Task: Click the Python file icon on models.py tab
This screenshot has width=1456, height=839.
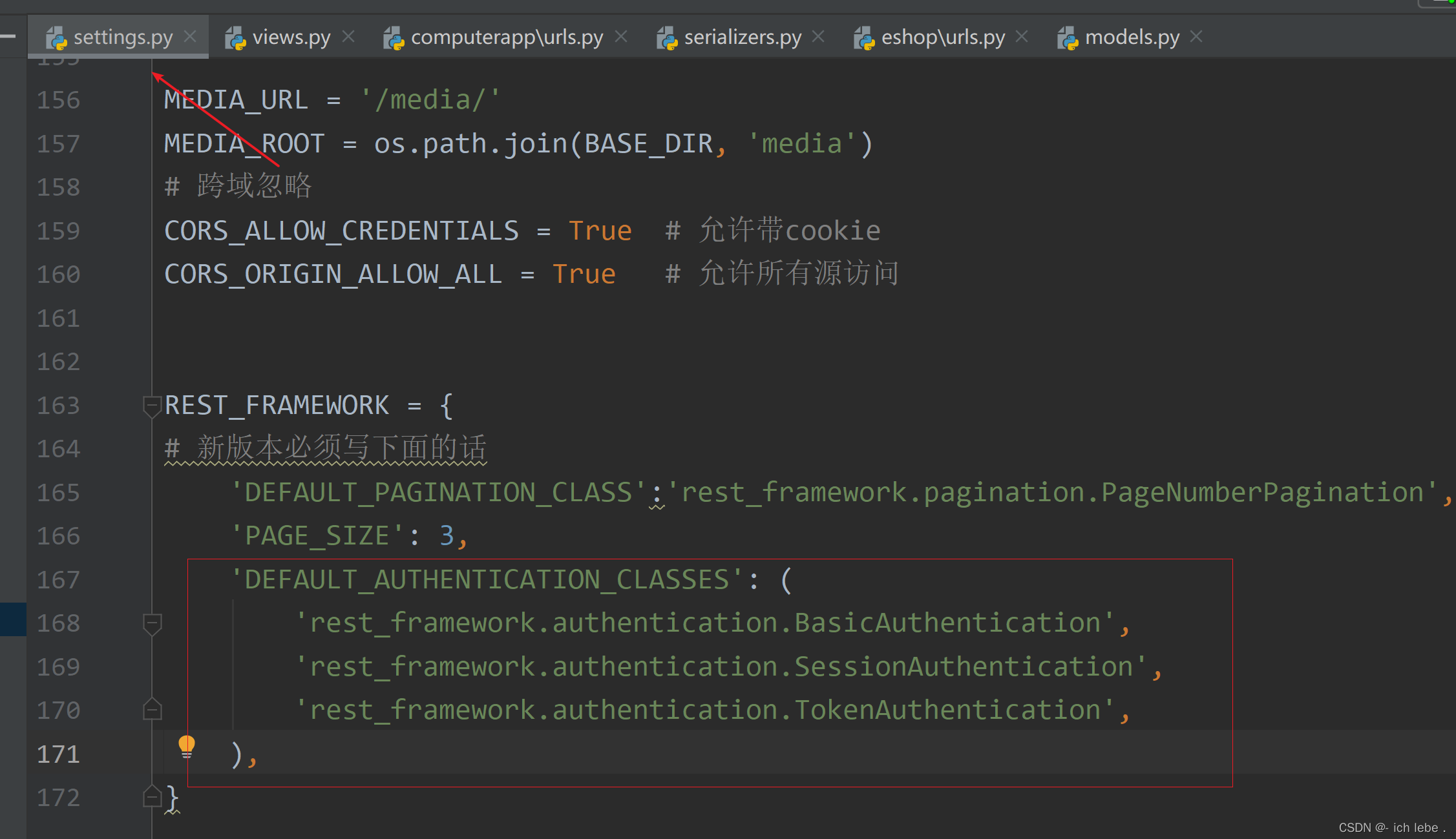Action: (1068, 38)
